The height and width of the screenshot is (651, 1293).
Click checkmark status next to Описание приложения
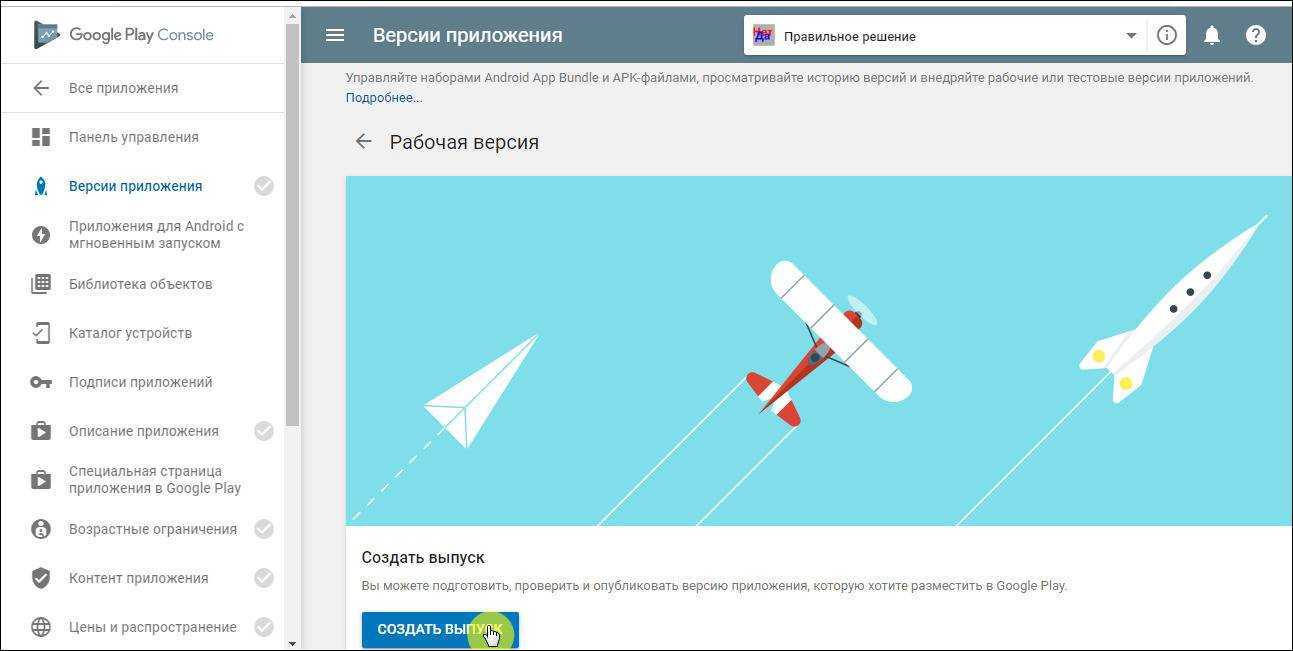click(264, 431)
